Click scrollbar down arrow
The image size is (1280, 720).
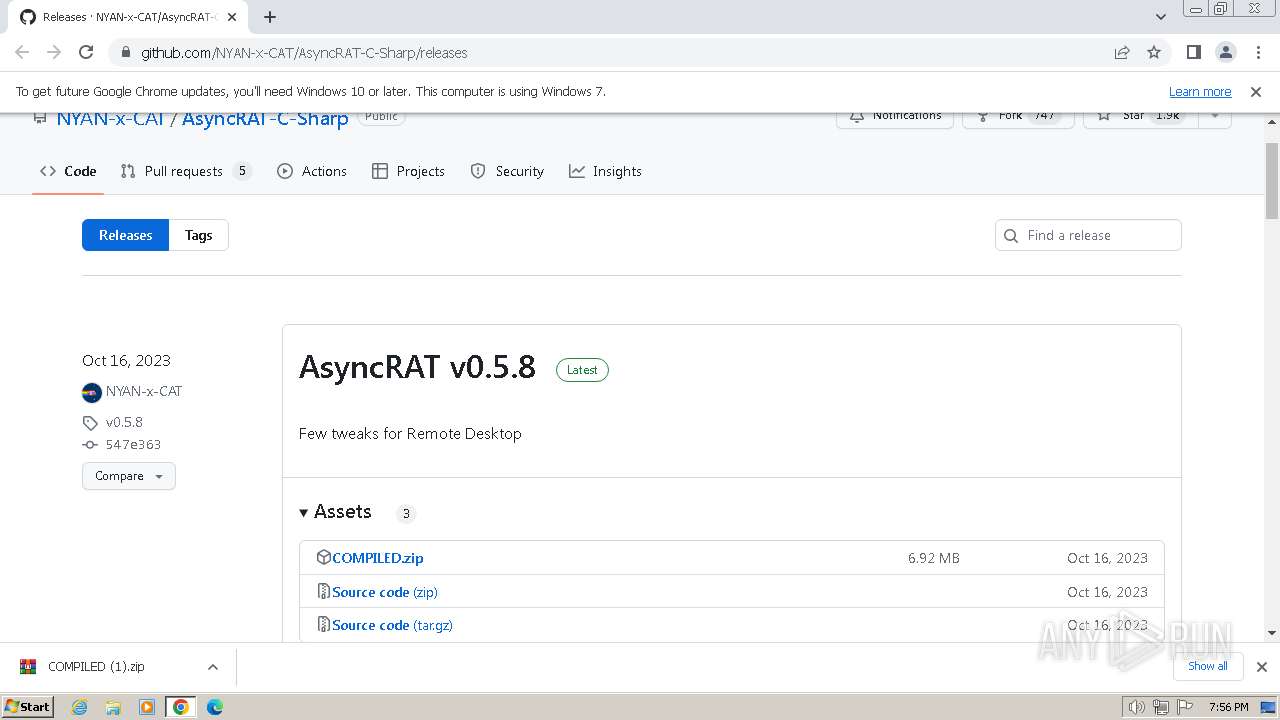pyautogui.click(x=1272, y=633)
